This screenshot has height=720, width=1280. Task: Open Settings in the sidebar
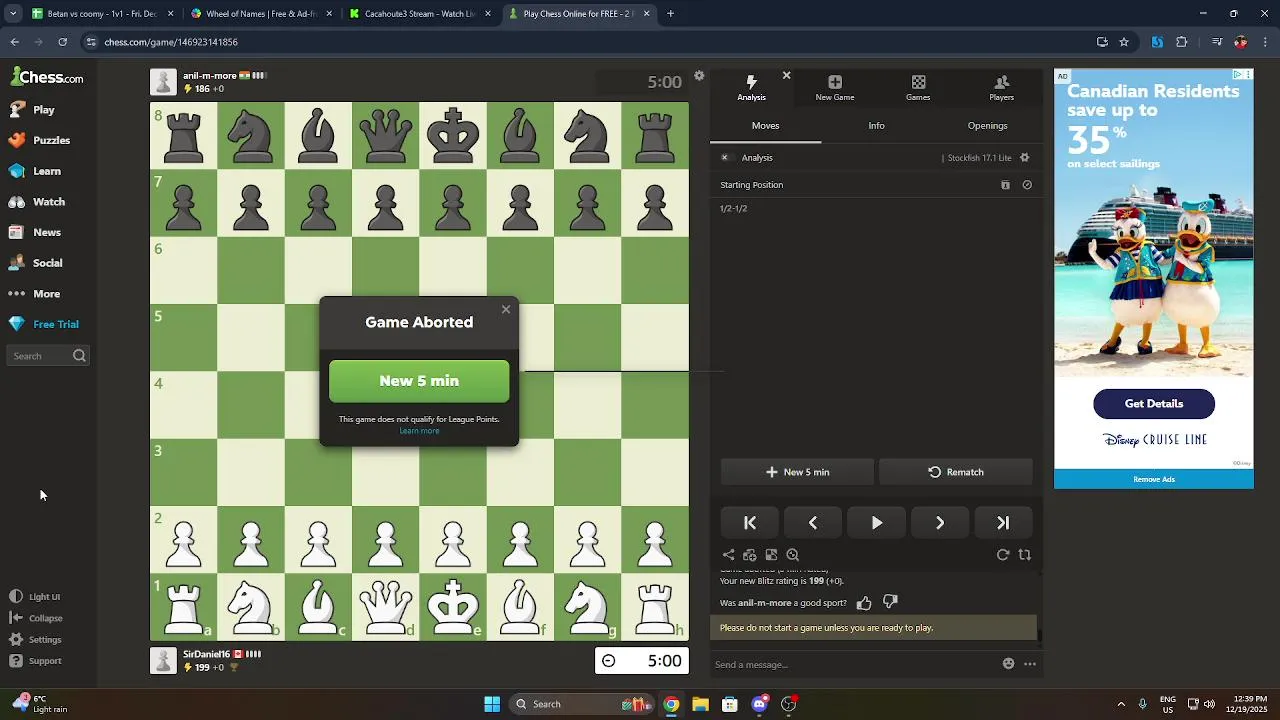[x=36, y=640]
